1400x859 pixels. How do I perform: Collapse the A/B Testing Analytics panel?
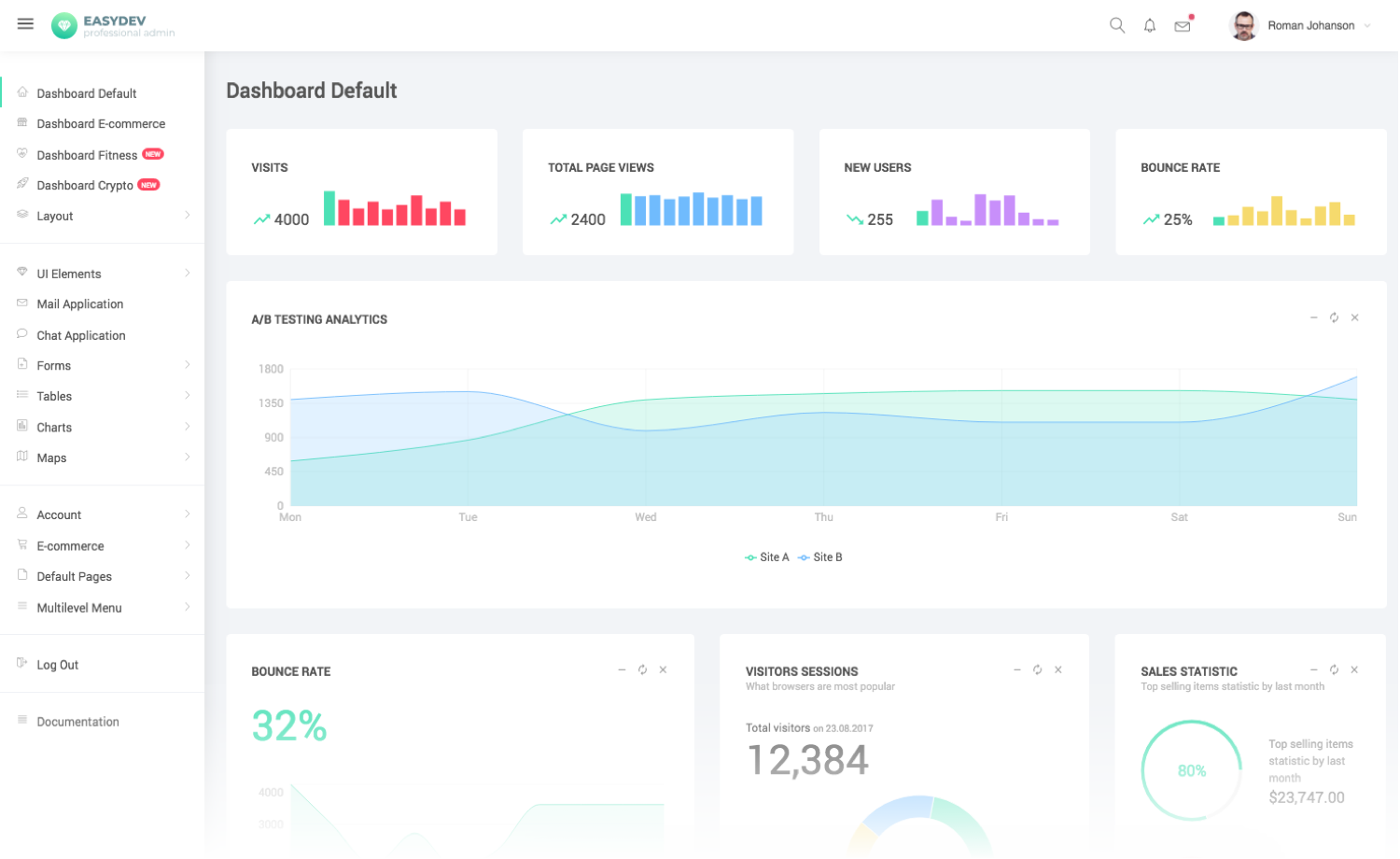1314,317
